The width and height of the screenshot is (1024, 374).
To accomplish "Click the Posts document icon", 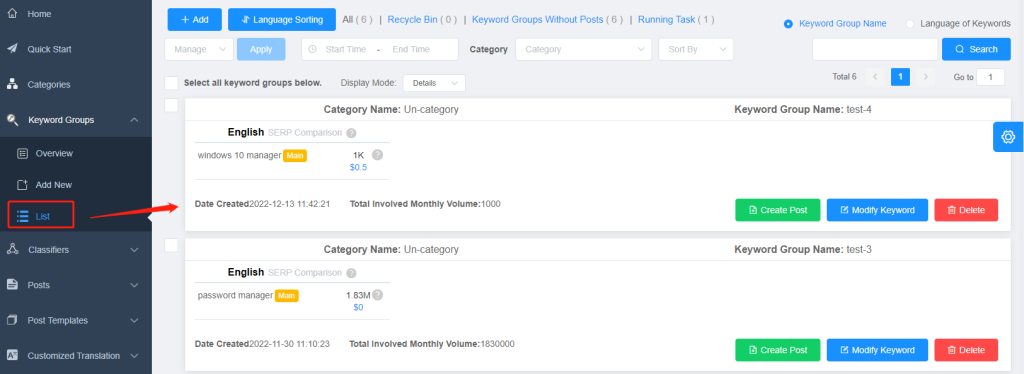I will pyautogui.click(x=12, y=285).
